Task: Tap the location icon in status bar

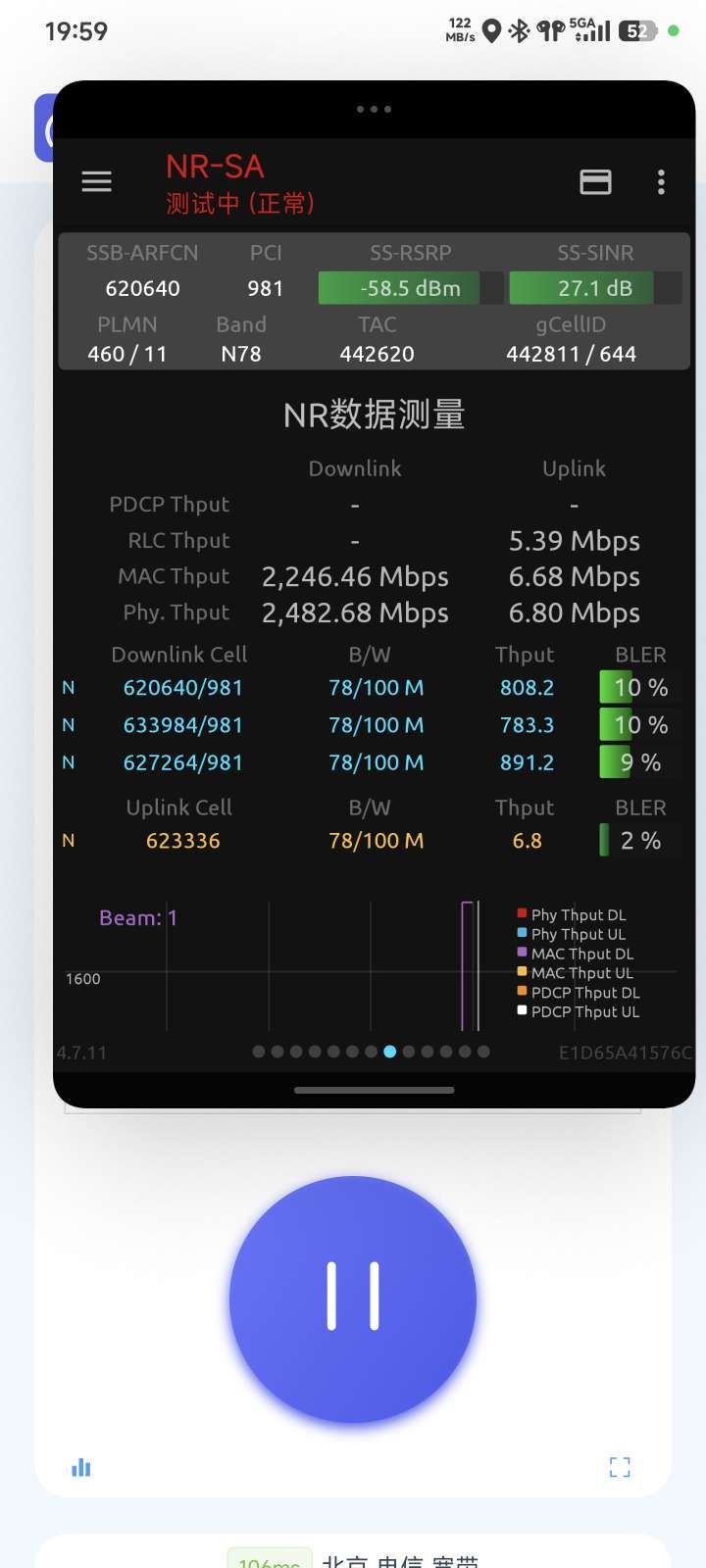Action: click(492, 31)
